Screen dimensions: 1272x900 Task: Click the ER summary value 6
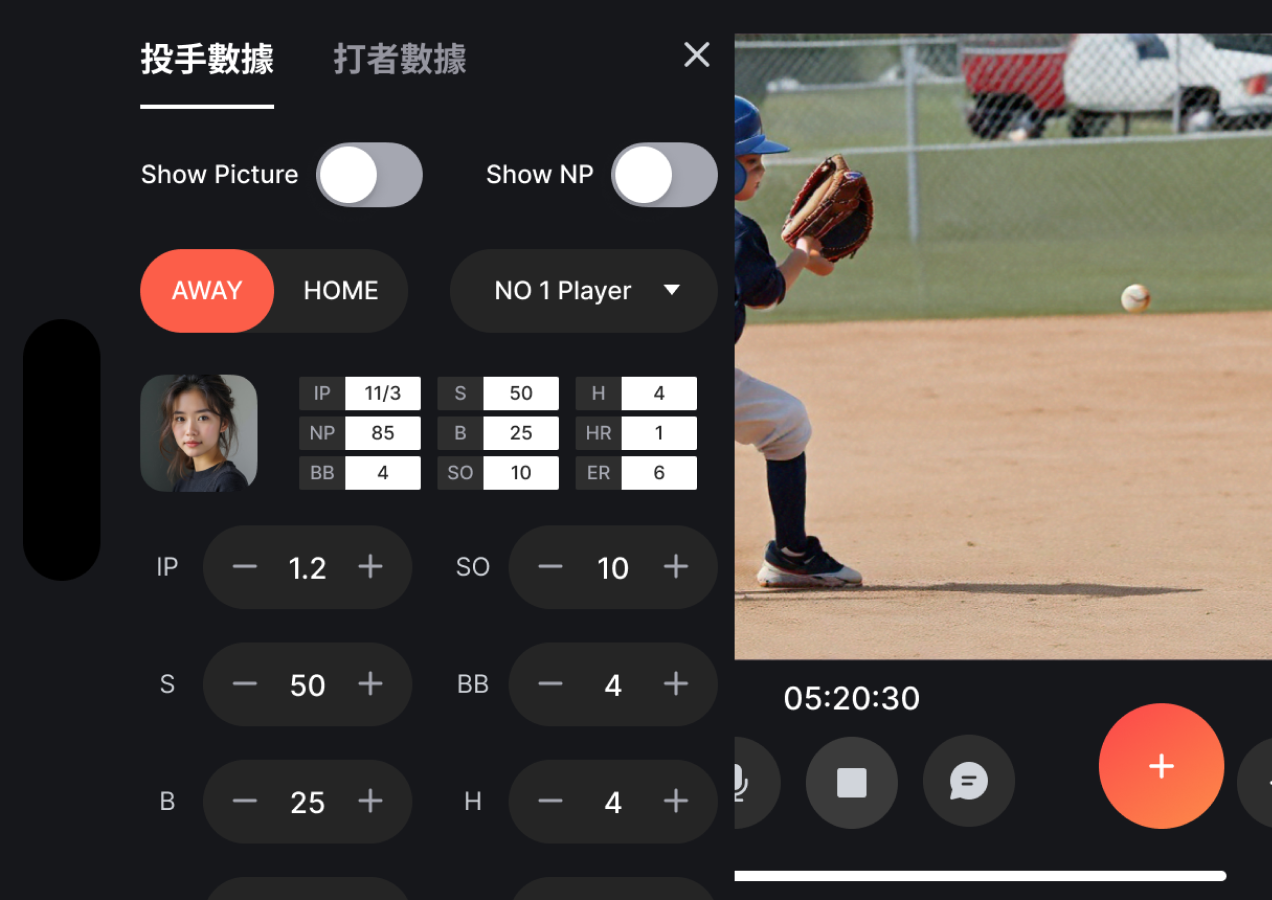coord(659,473)
